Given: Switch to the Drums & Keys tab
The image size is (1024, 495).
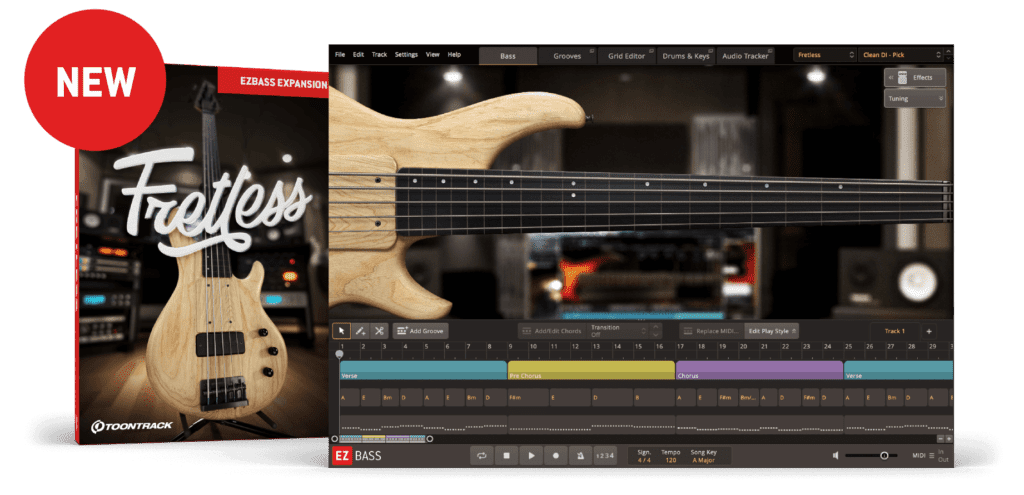Looking at the screenshot, I should tap(686, 56).
